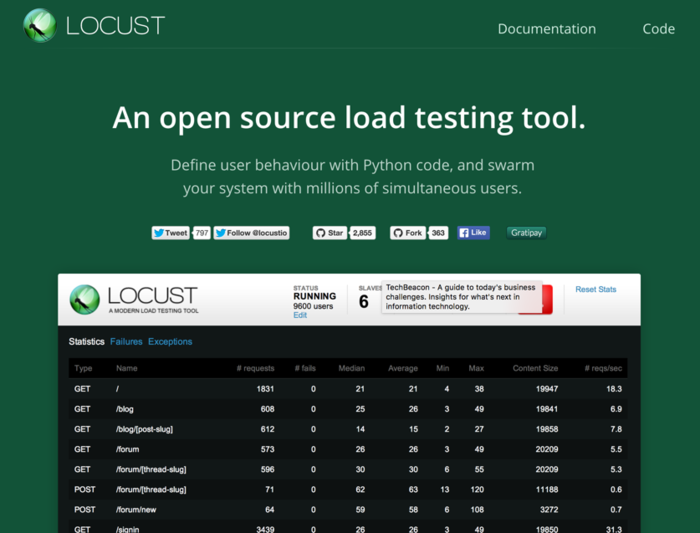Fork the repository on GitHub
The height and width of the screenshot is (533, 700).
point(408,233)
